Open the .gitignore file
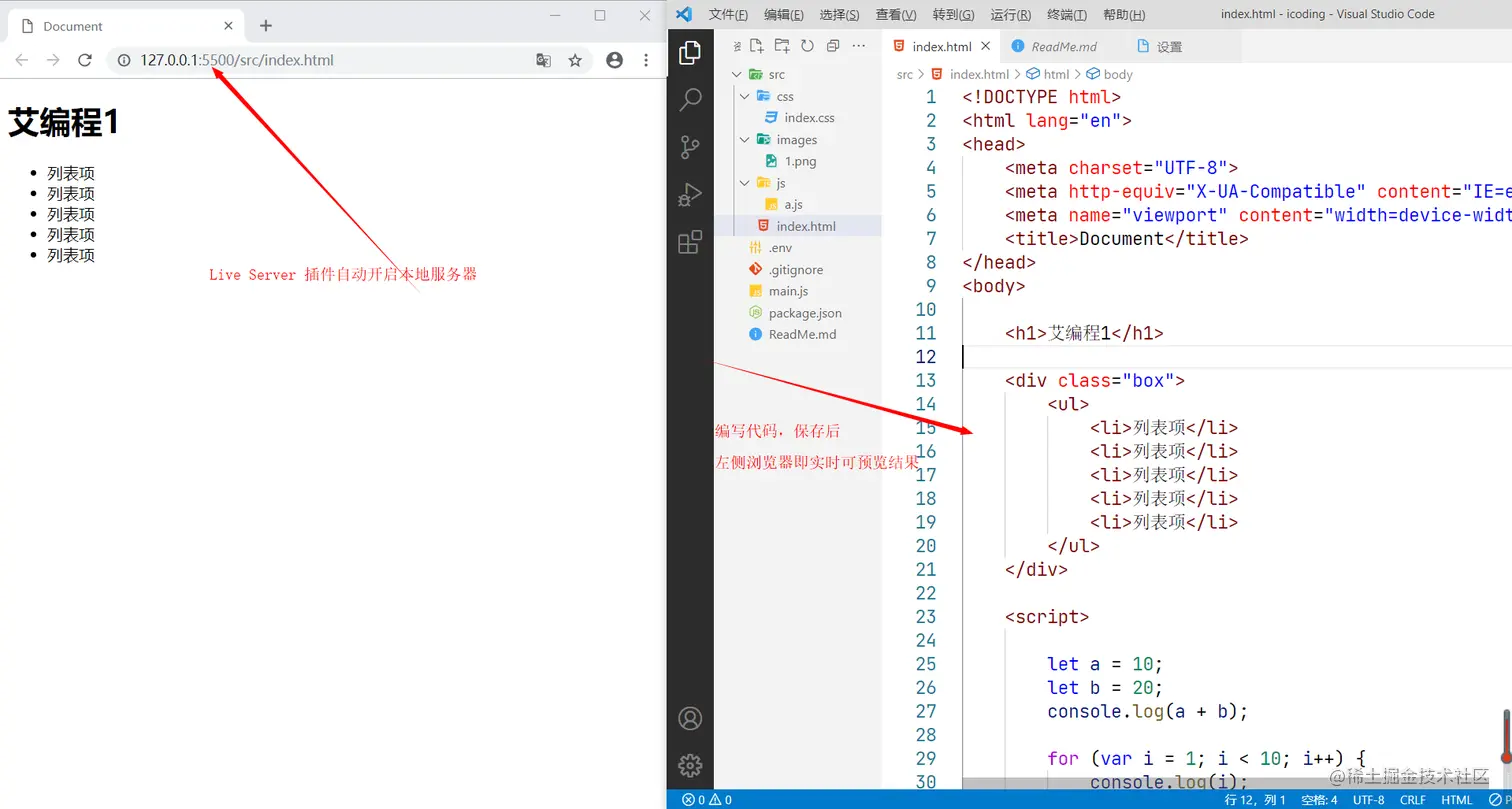Viewport: 1512px width, 809px height. (x=798, y=269)
